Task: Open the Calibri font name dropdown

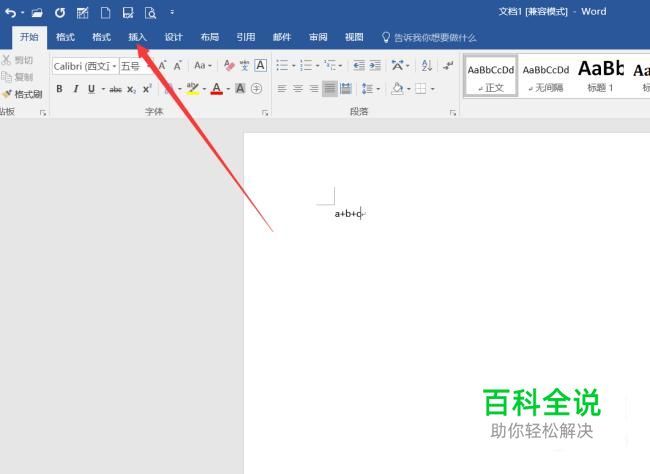Action: click(85, 66)
